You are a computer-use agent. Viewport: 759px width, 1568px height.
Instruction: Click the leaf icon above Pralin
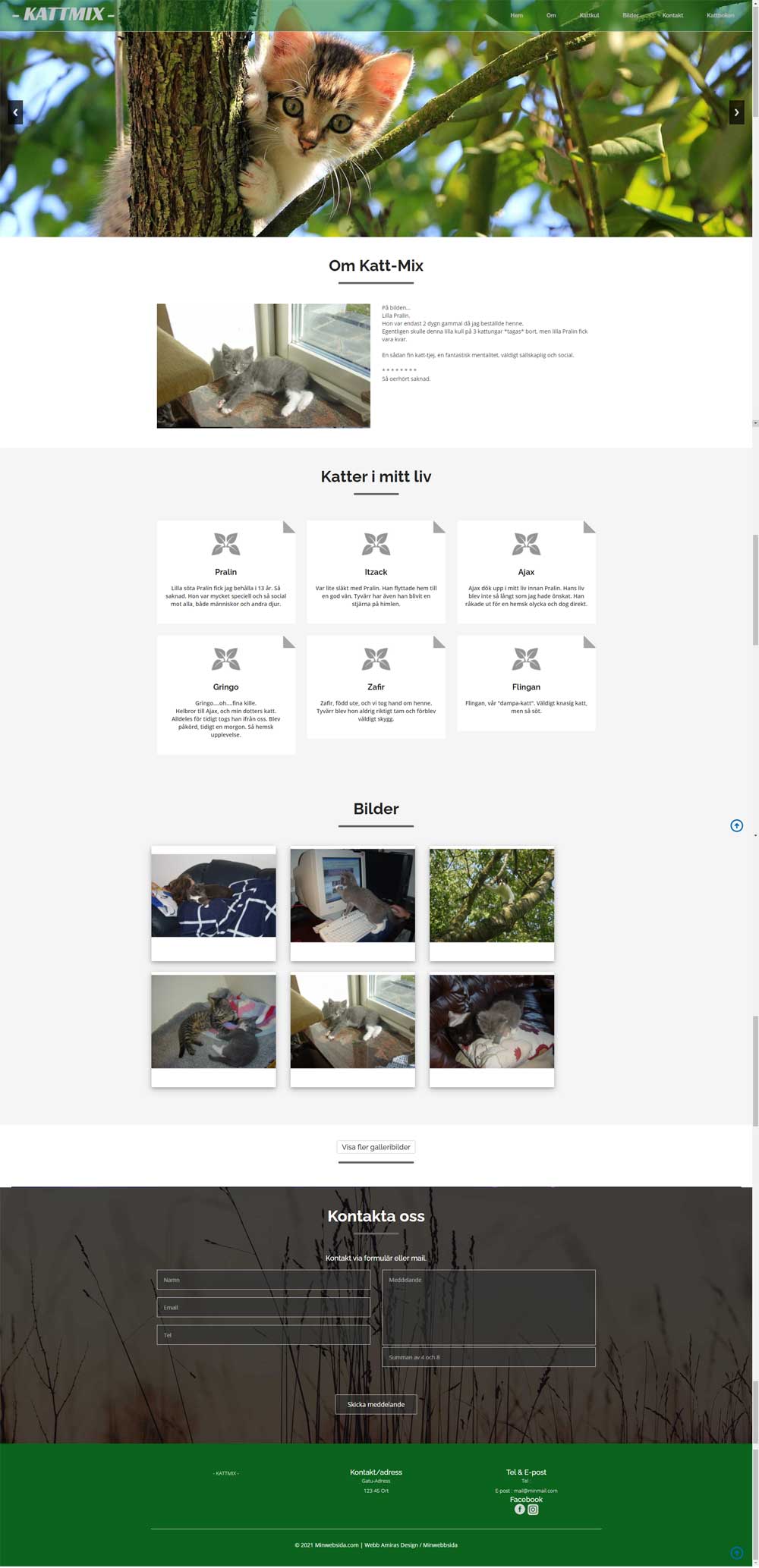click(225, 544)
